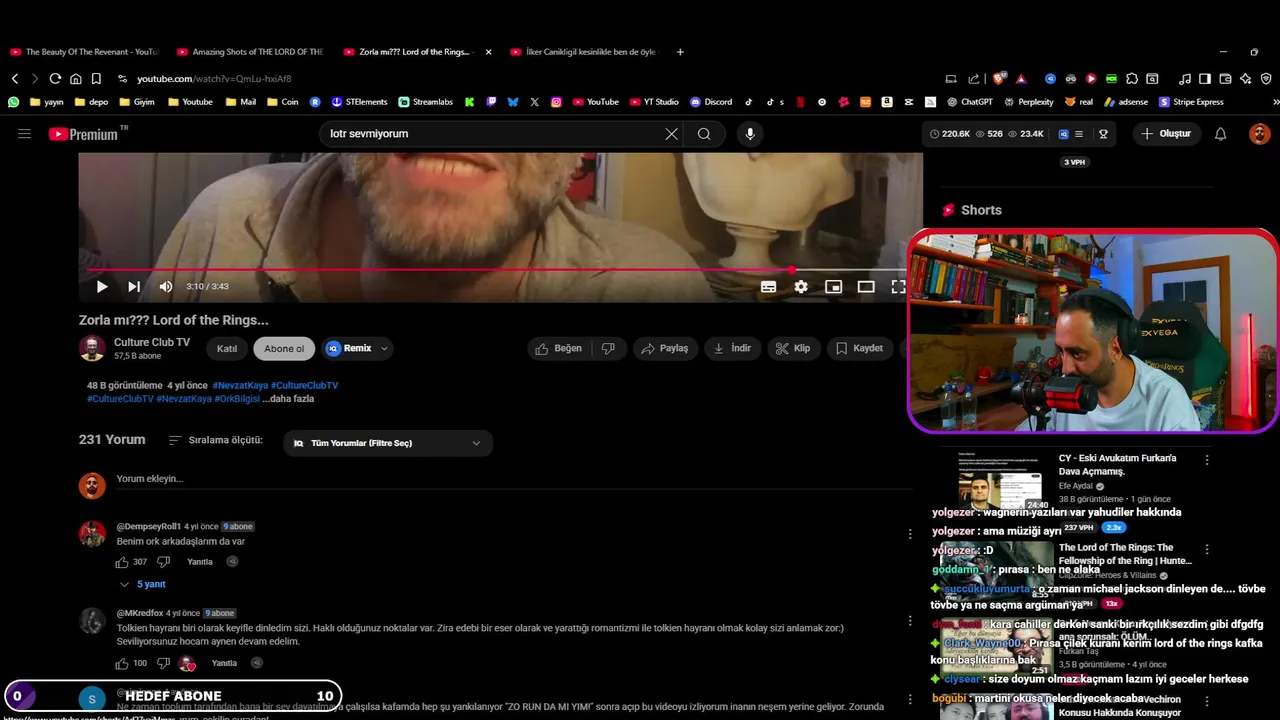Switch to 'The Beauty Of The Revenant' tab
The image size is (1280, 720).
(x=84, y=52)
